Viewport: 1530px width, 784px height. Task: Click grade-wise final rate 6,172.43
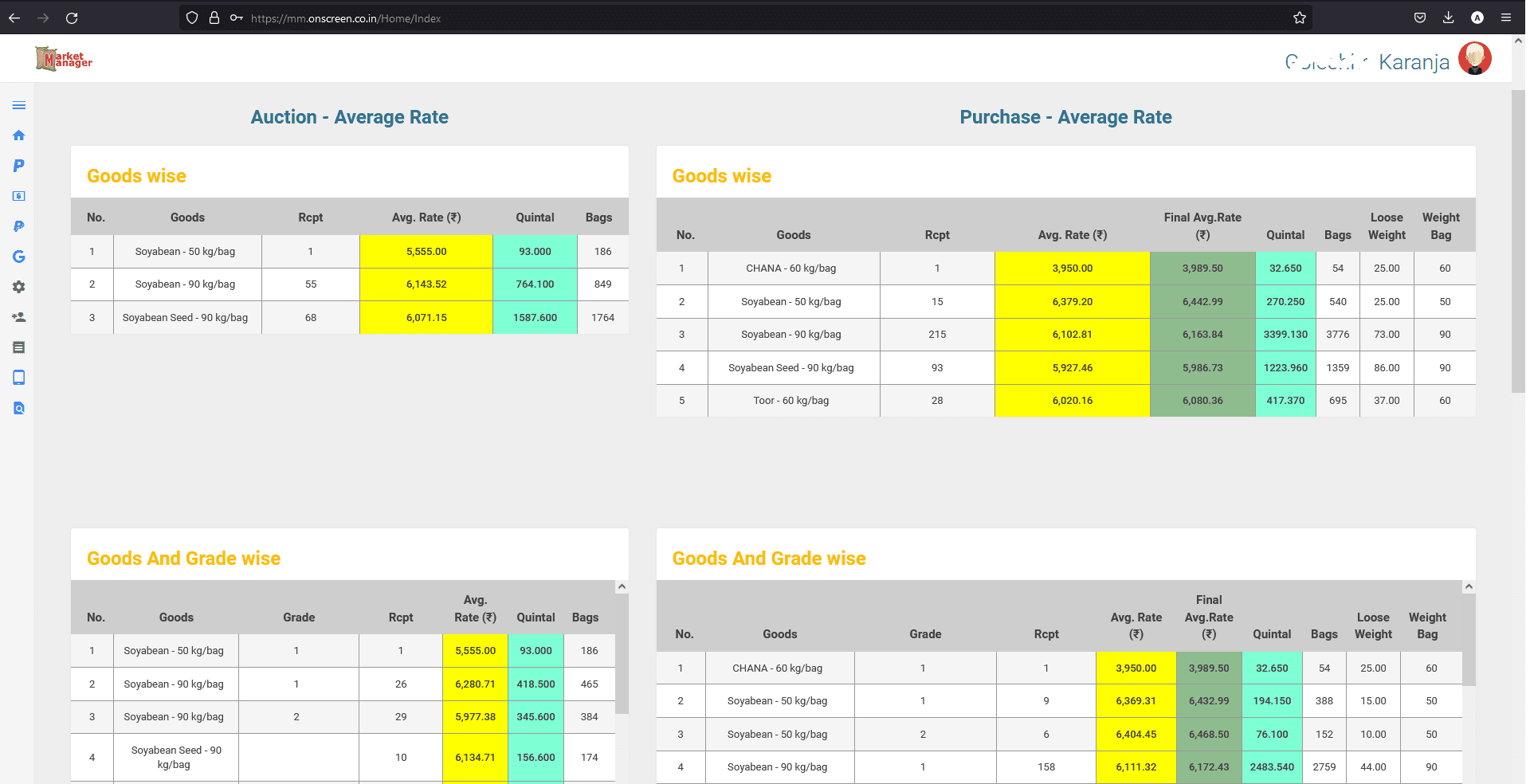pos(1209,767)
